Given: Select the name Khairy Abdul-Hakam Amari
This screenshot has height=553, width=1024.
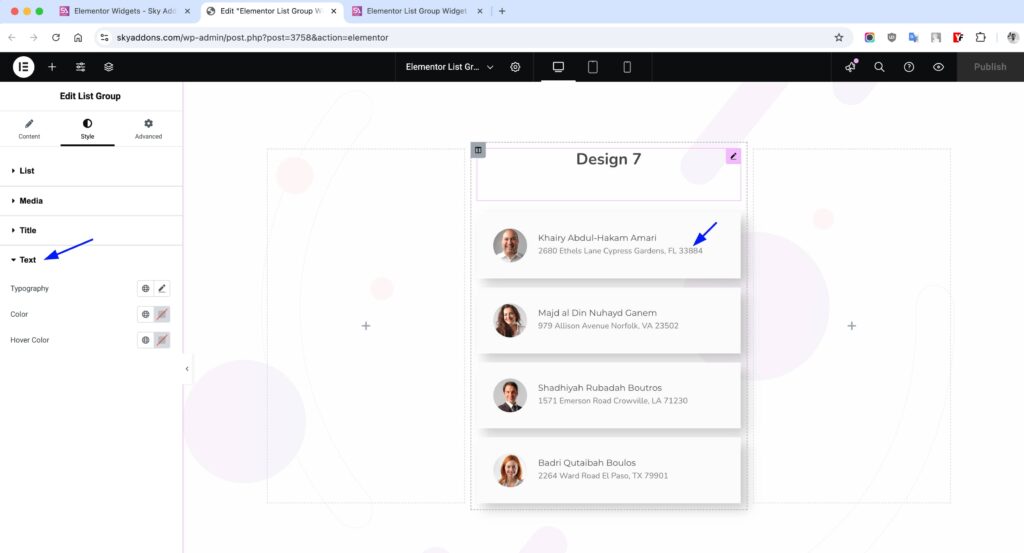Looking at the screenshot, I should click(x=597, y=238).
